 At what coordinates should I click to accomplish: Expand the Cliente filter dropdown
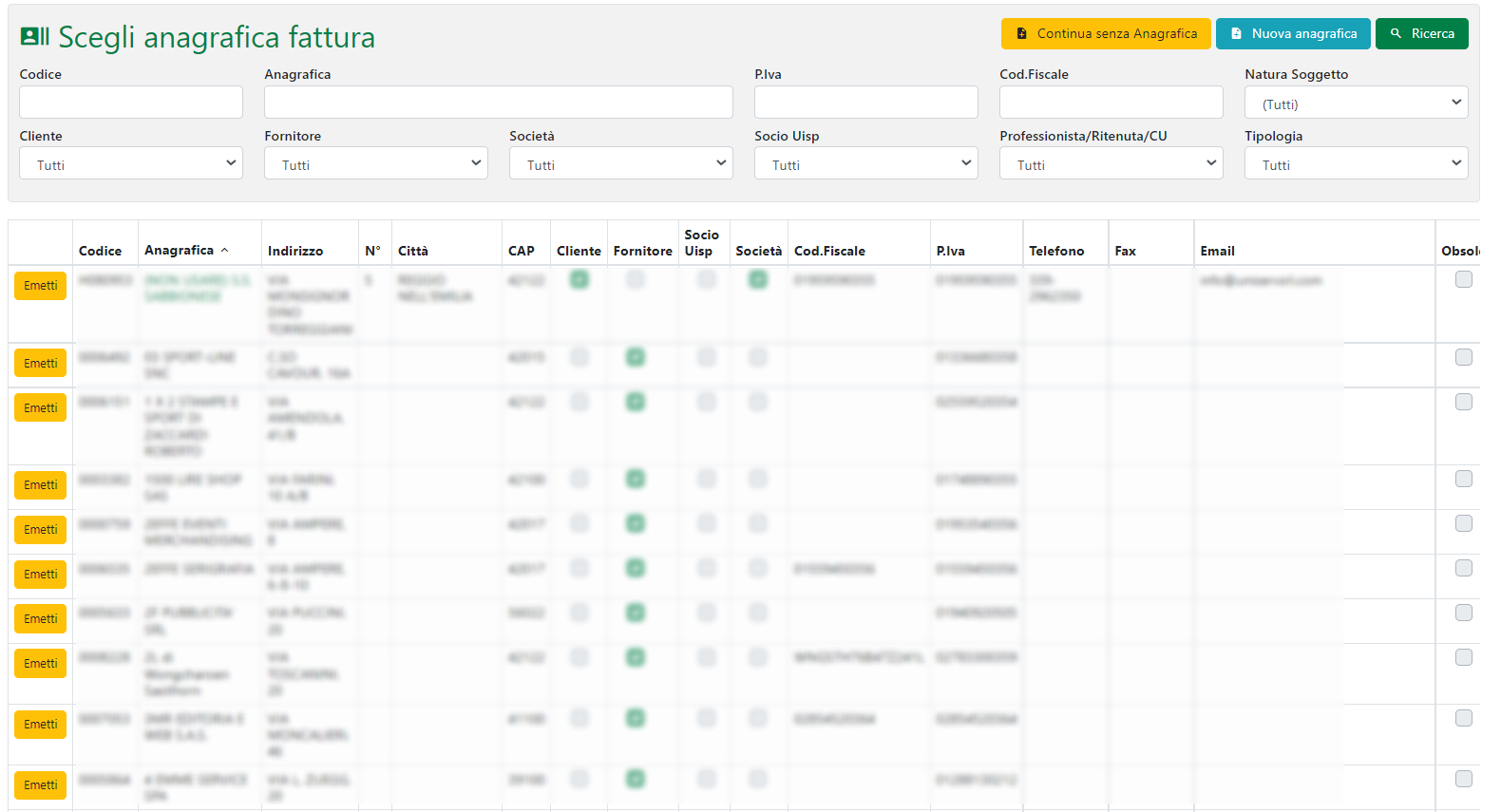[131, 163]
